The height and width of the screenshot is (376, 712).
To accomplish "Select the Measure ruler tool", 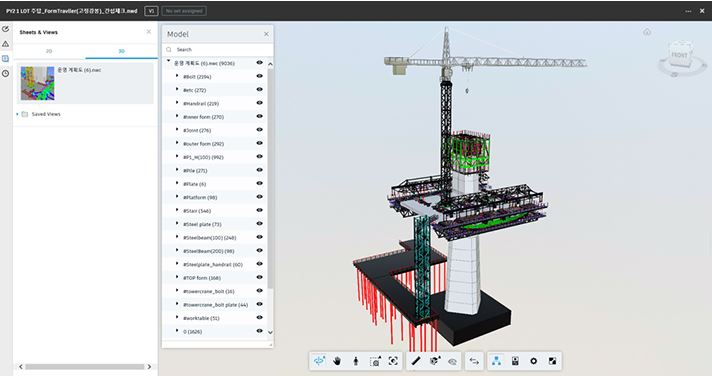I will coord(415,361).
